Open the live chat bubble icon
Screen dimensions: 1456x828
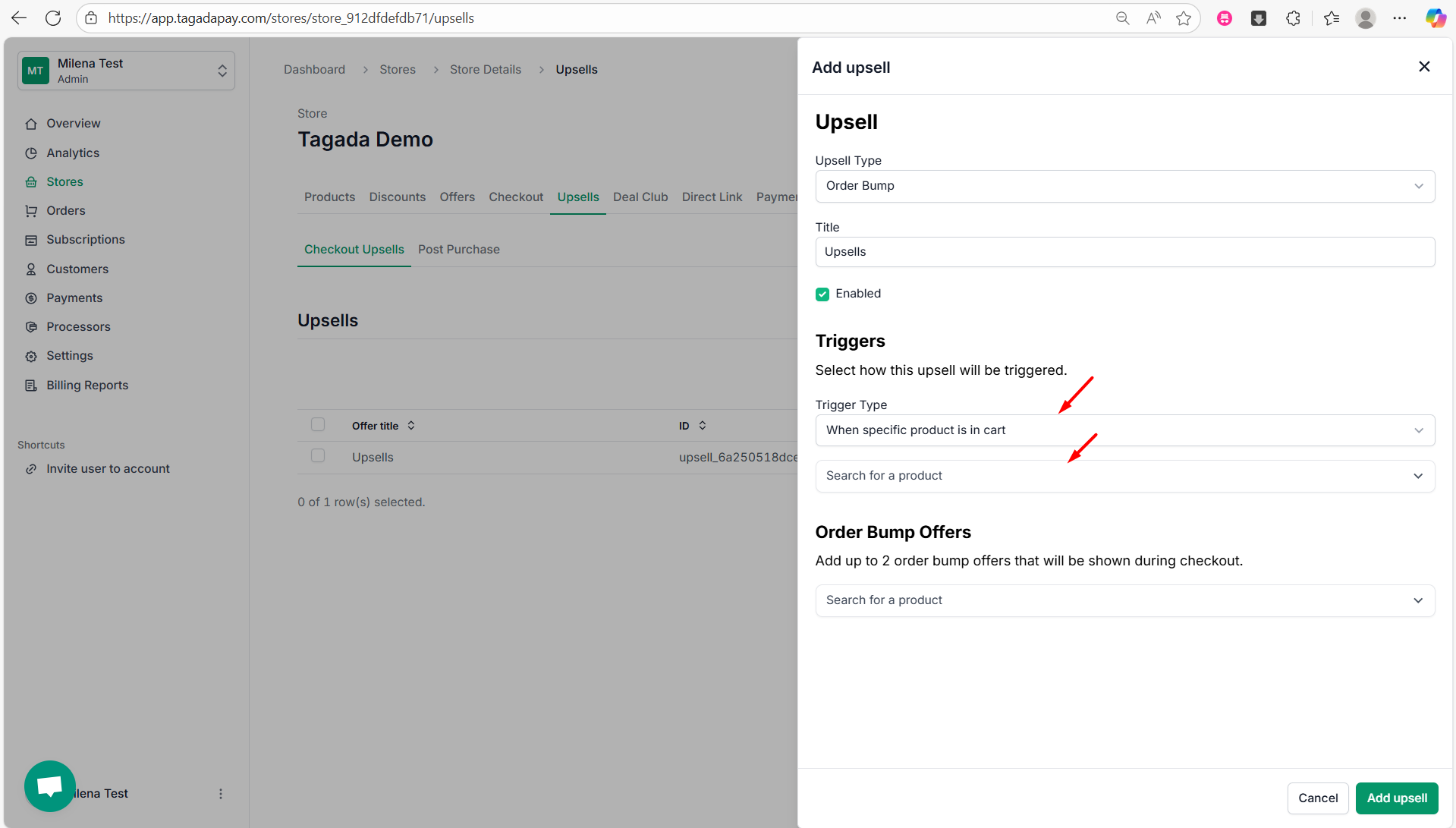[x=50, y=785]
